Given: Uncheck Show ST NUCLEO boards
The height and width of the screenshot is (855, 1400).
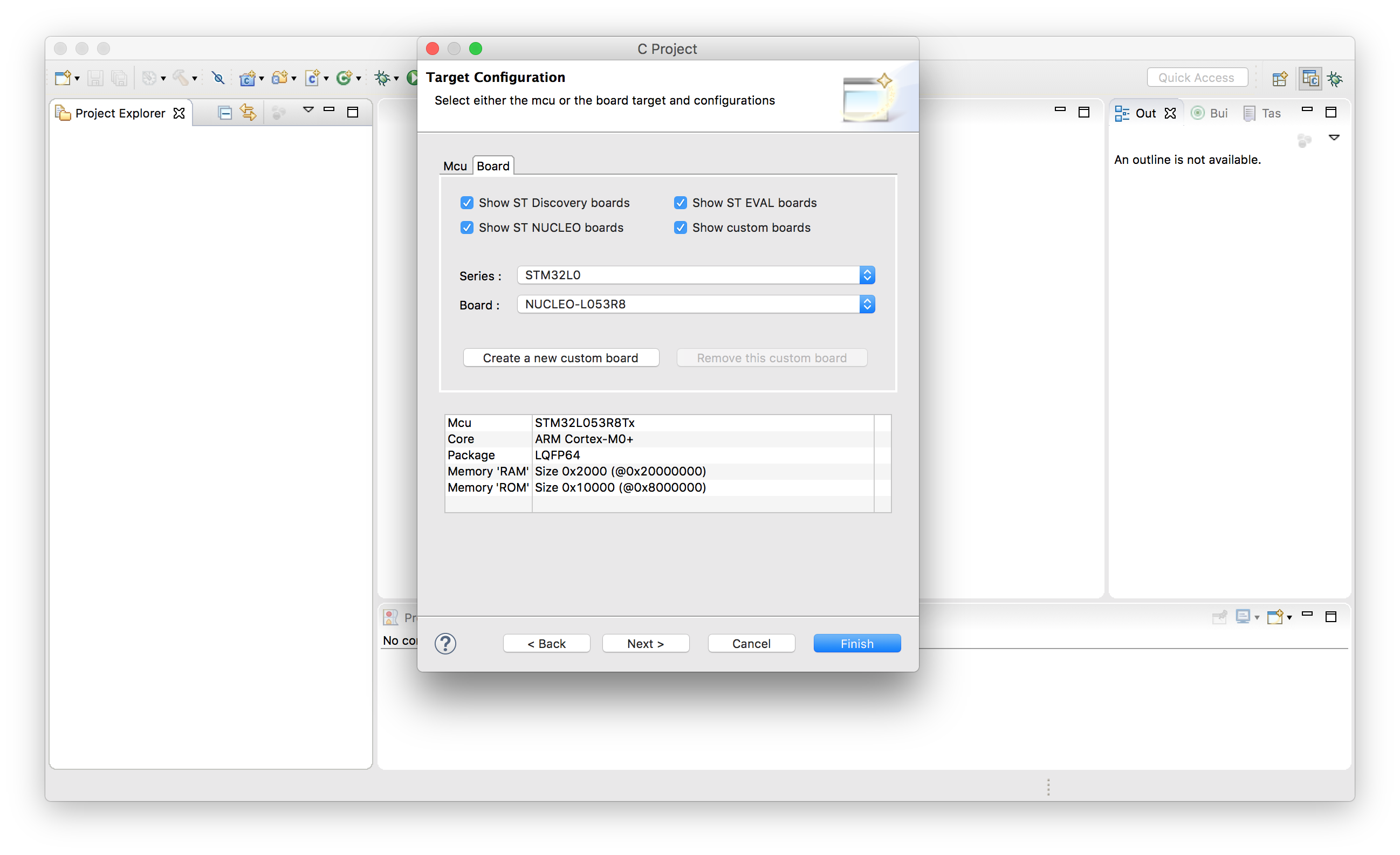Looking at the screenshot, I should point(466,228).
